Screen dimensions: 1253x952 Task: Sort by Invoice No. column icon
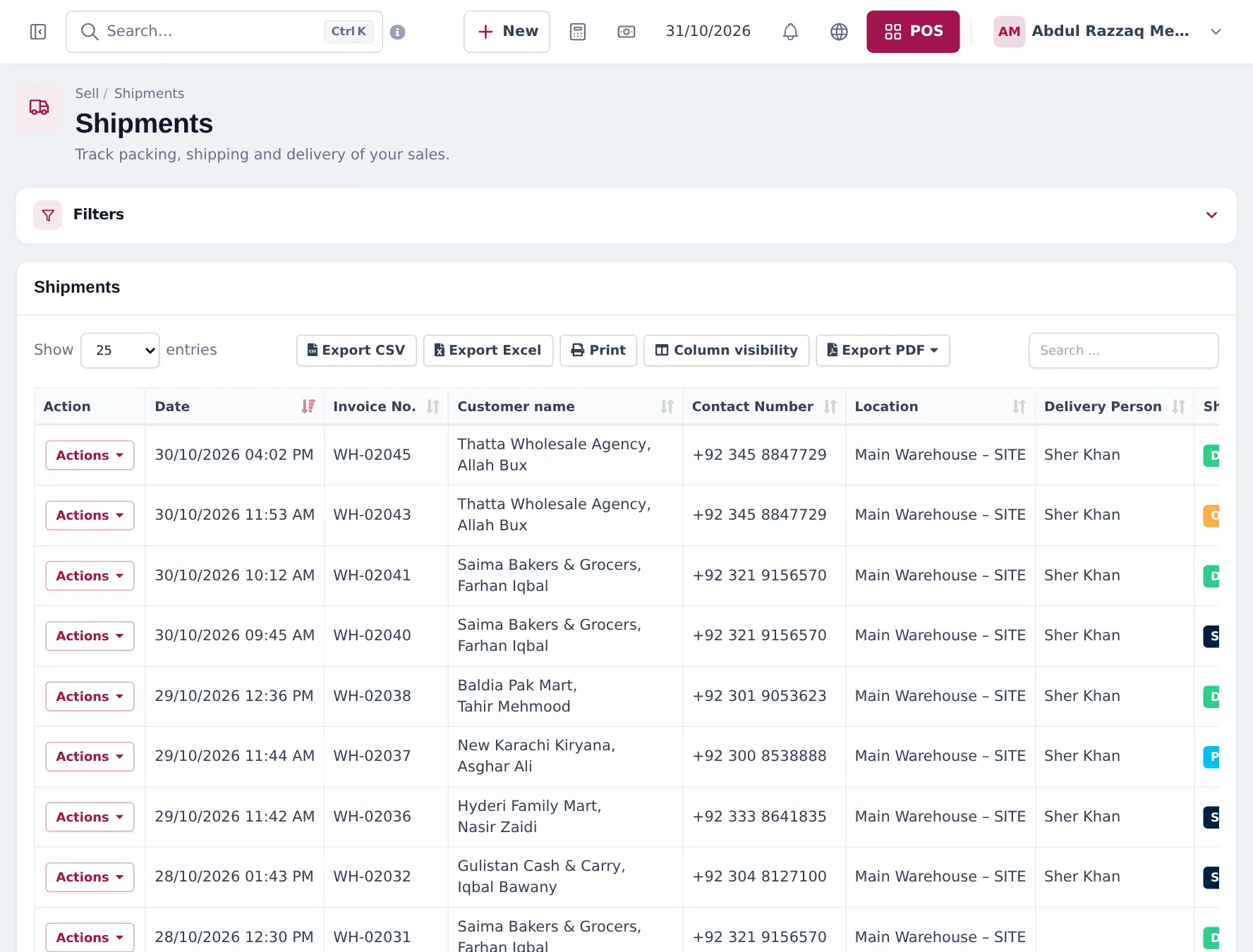pos(433,407)
